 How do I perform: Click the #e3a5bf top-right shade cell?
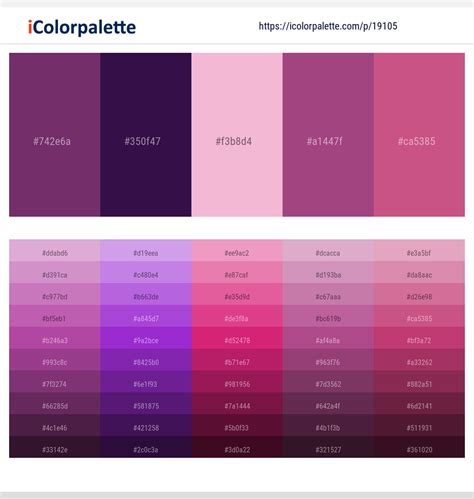(x=419, y=251)
